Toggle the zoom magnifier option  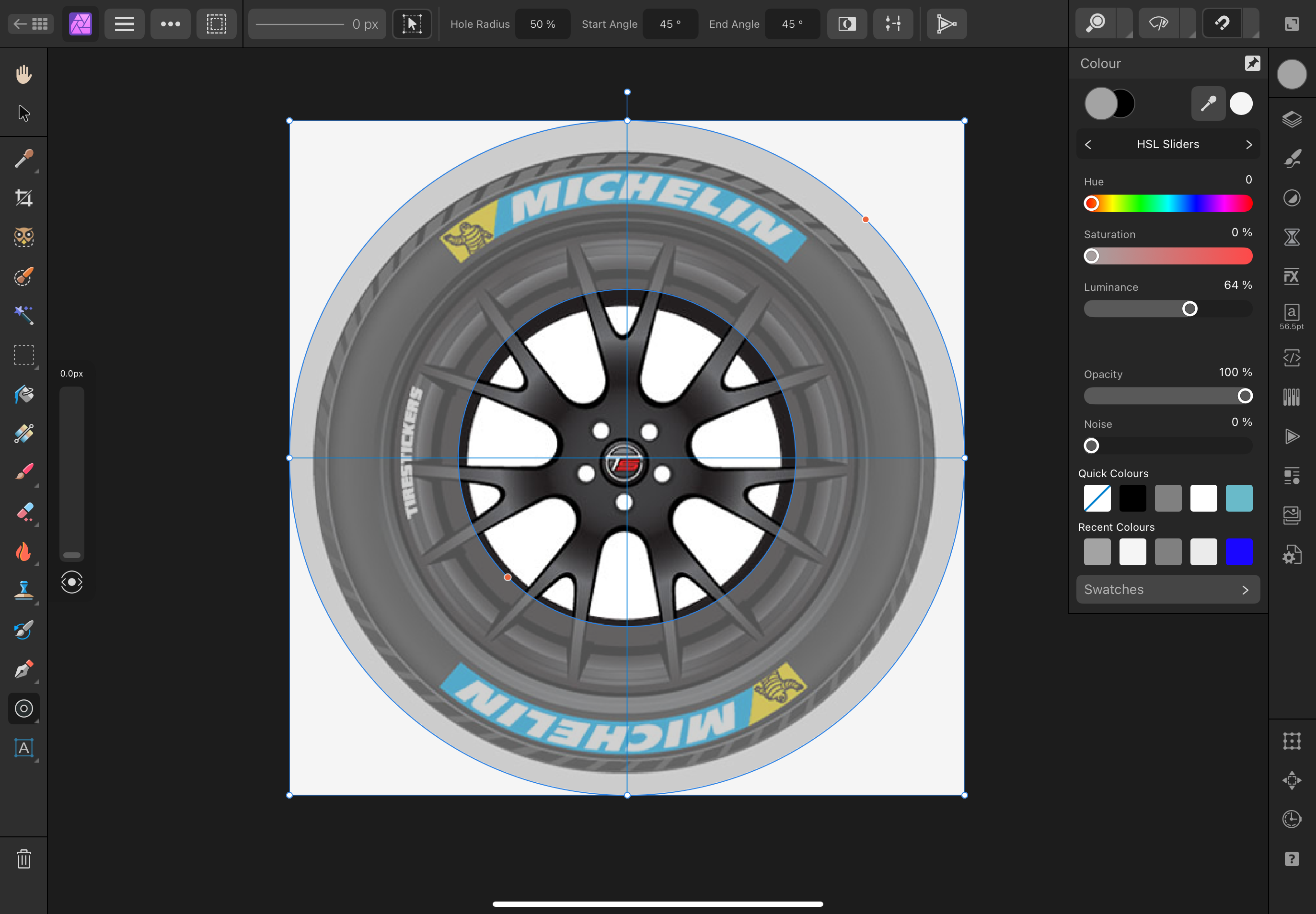(1096, 23)
